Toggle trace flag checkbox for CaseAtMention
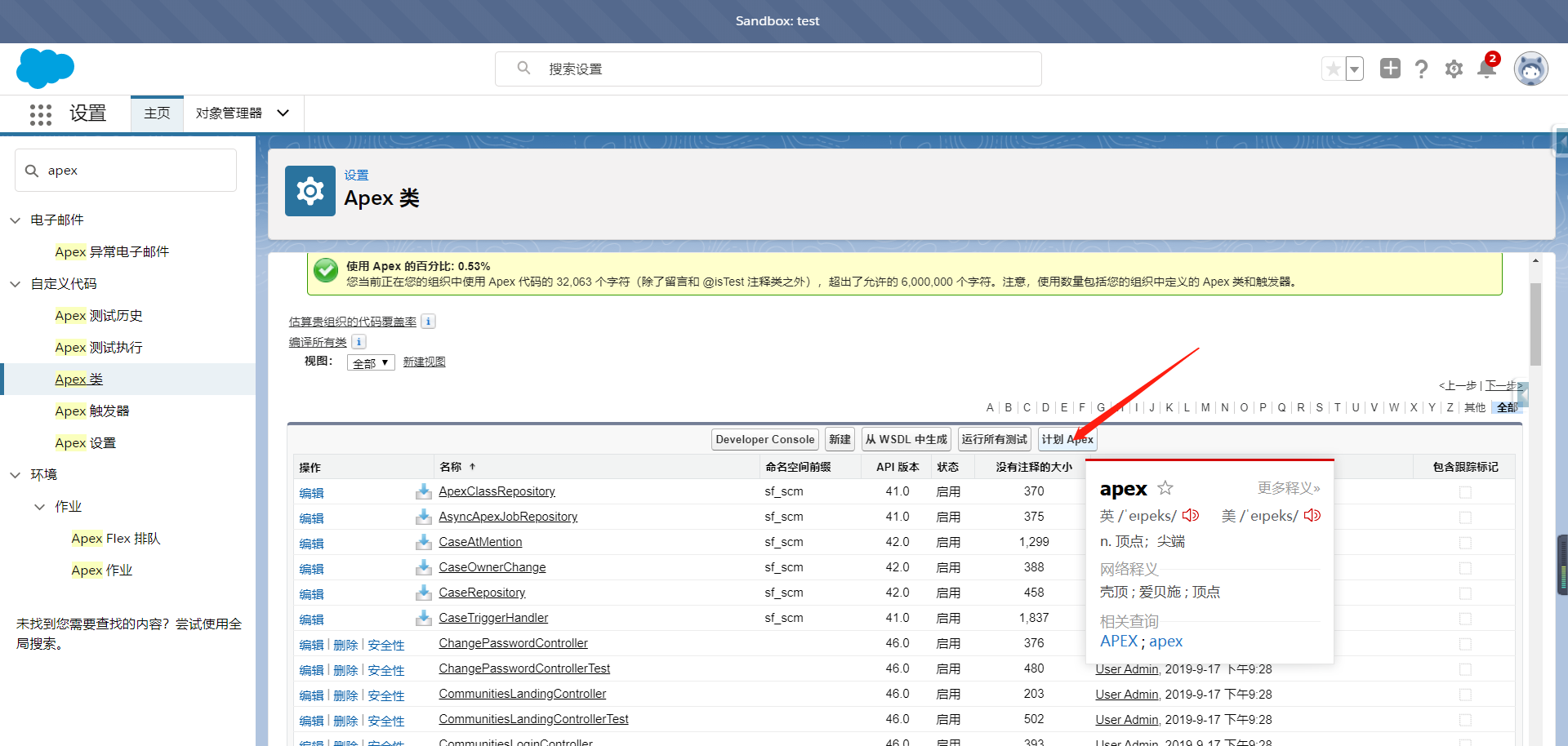1568x746 pixels. (1465, 543)
